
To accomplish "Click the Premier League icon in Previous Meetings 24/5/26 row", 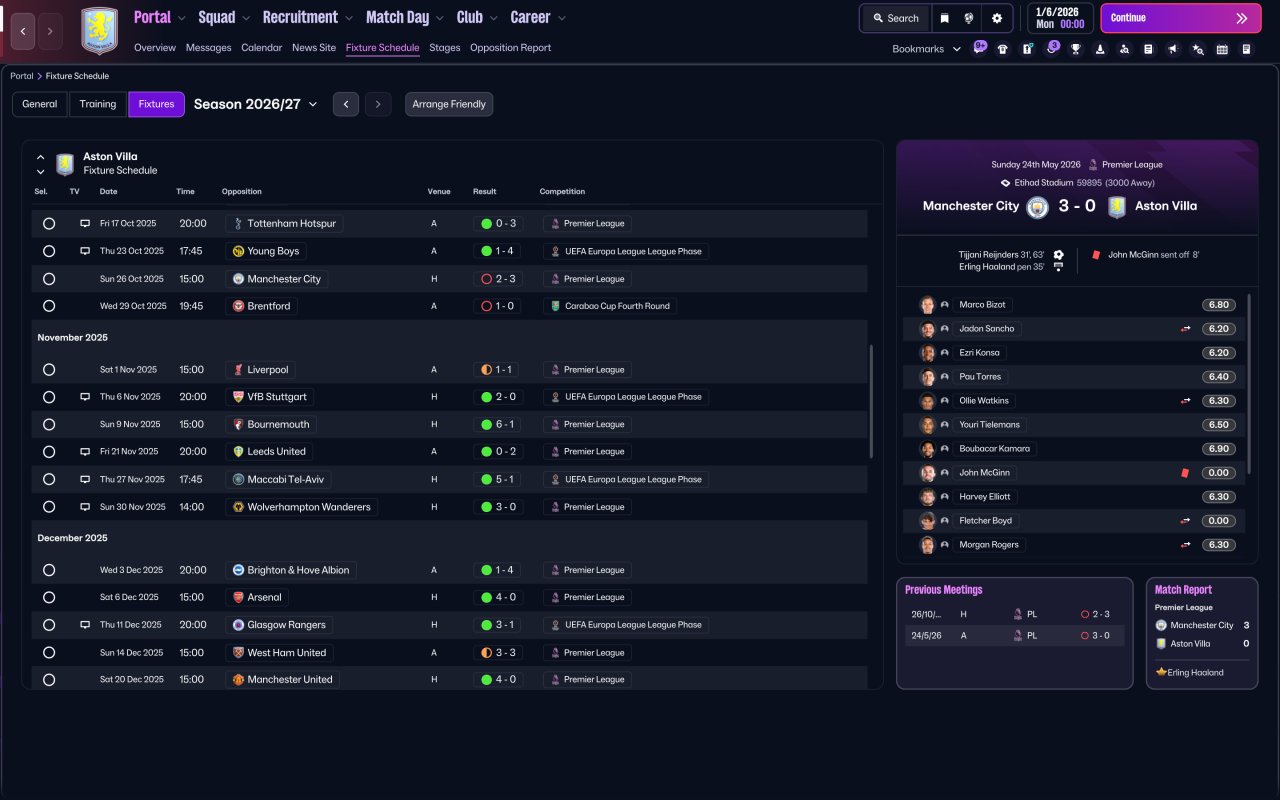I will tap(1018, 635).
